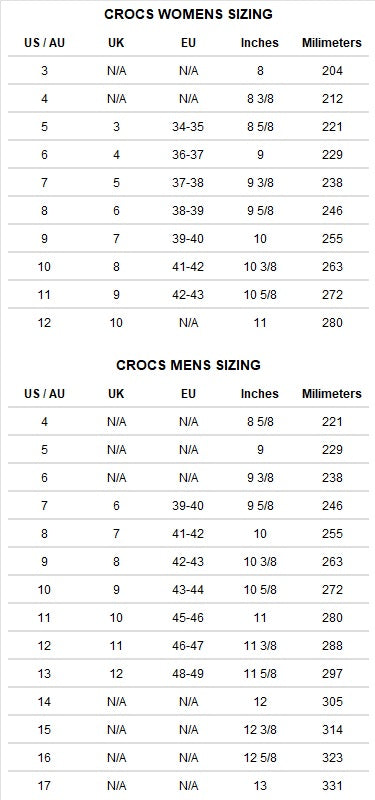Select mens US size 17
Screen dimensions: 375x800
pyautogui.click(x=44, y=786)
